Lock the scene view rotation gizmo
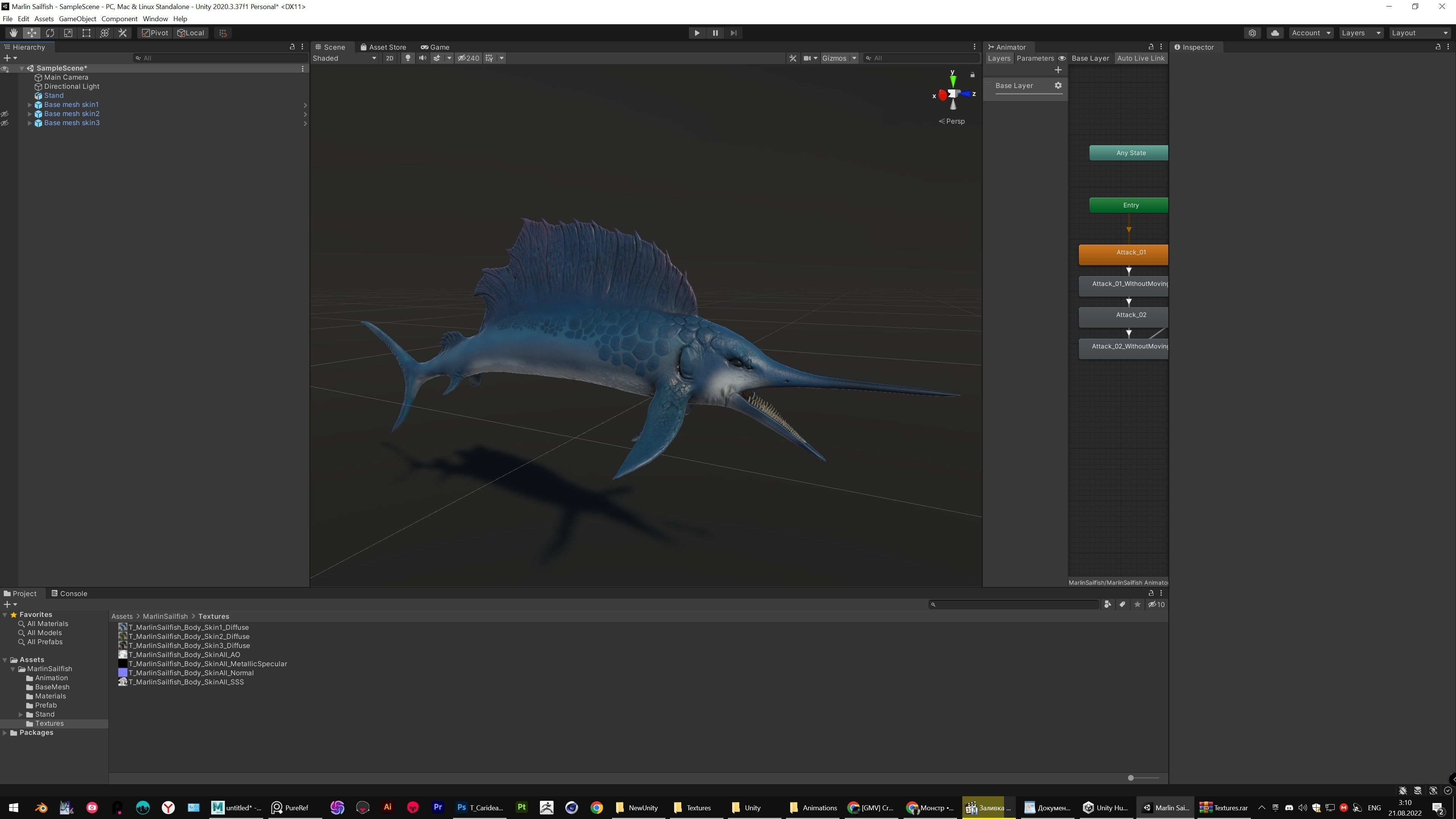Screen dimensions: 1456x819 point(972,75)
